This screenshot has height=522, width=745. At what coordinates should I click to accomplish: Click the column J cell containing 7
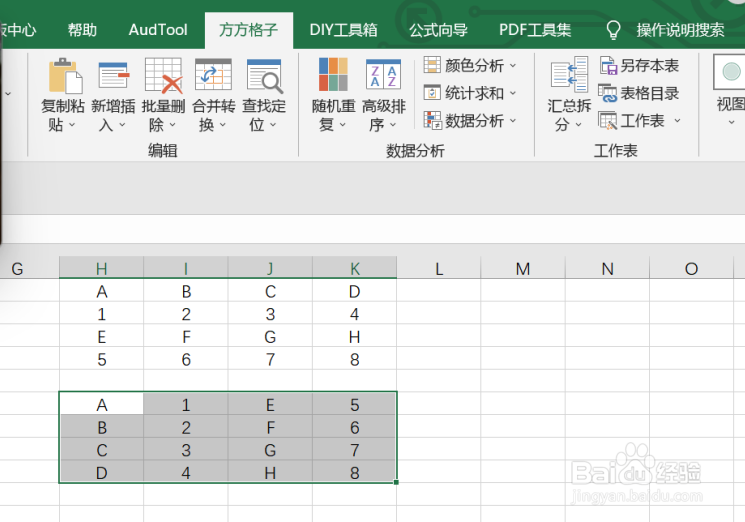270,359
